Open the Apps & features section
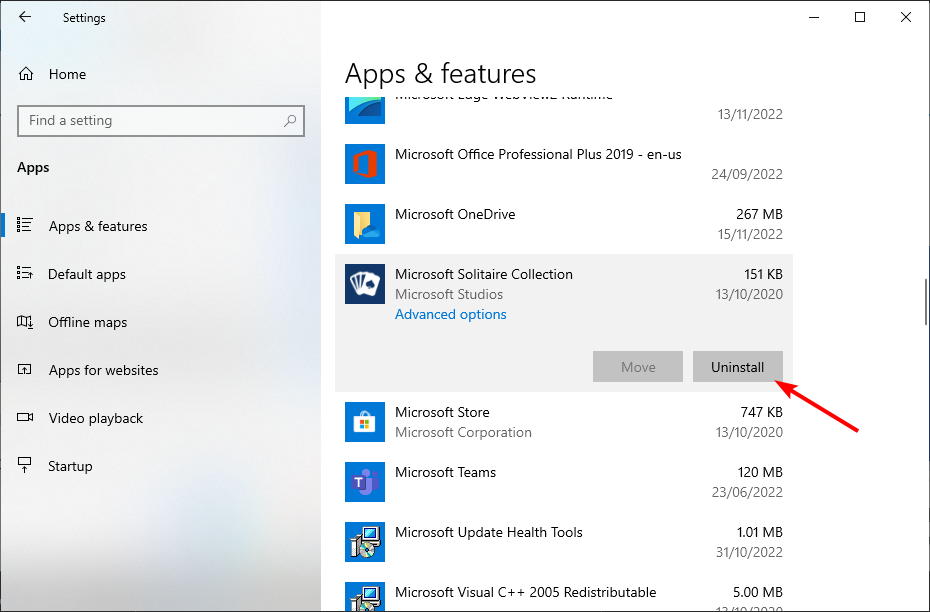Viewport: 930px width, 612px height. pyautogui.click(x=98, y=226)
